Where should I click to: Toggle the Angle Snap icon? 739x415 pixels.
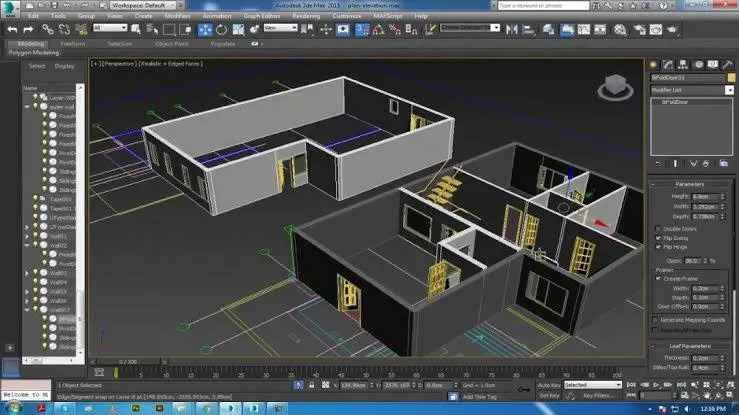pyautogui.click(x=378, y=30)
